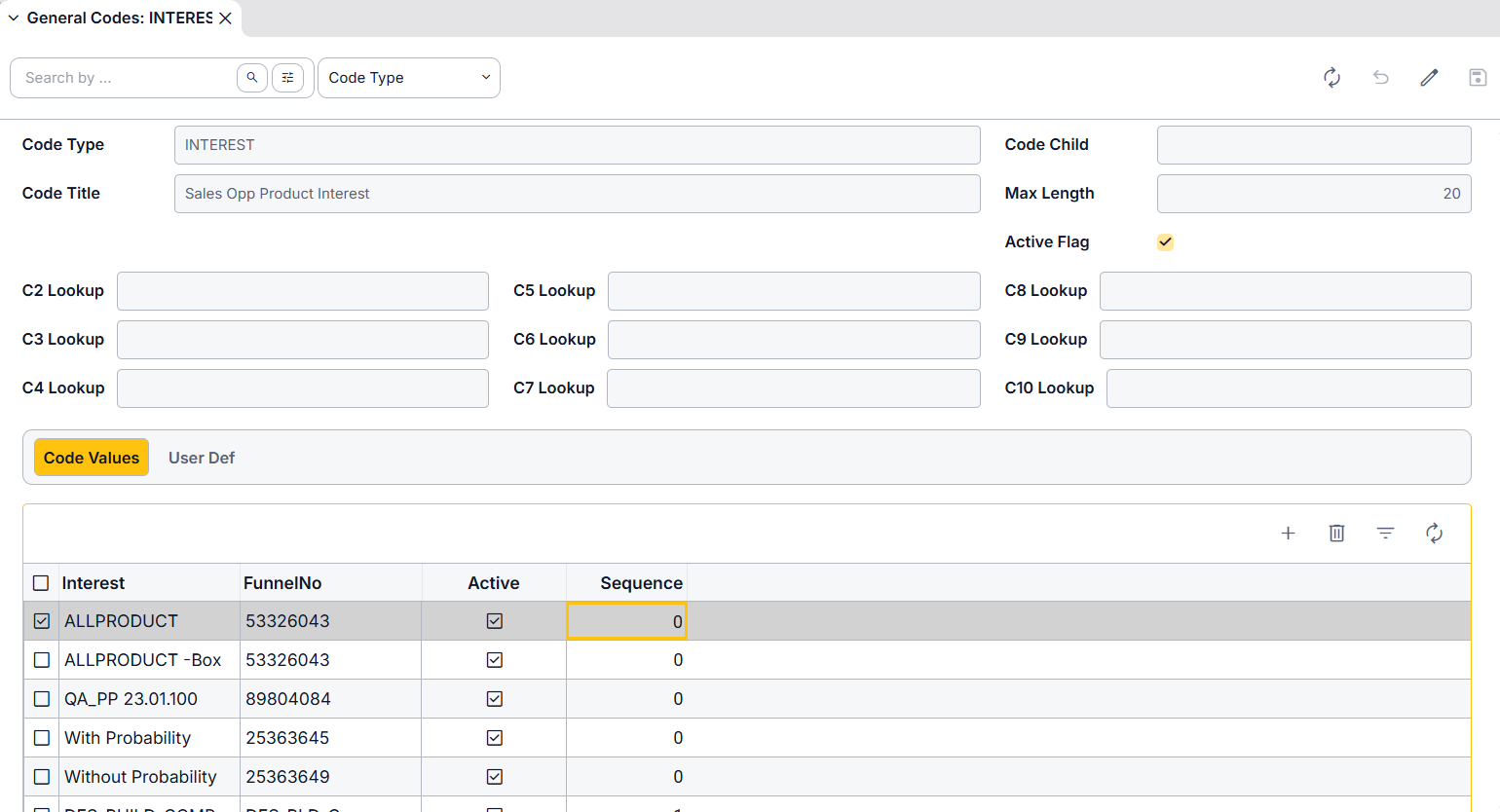Viewport: 1500px width, 812px height.
Task: Click the save disk icon
Action: tap(1477, 78)
